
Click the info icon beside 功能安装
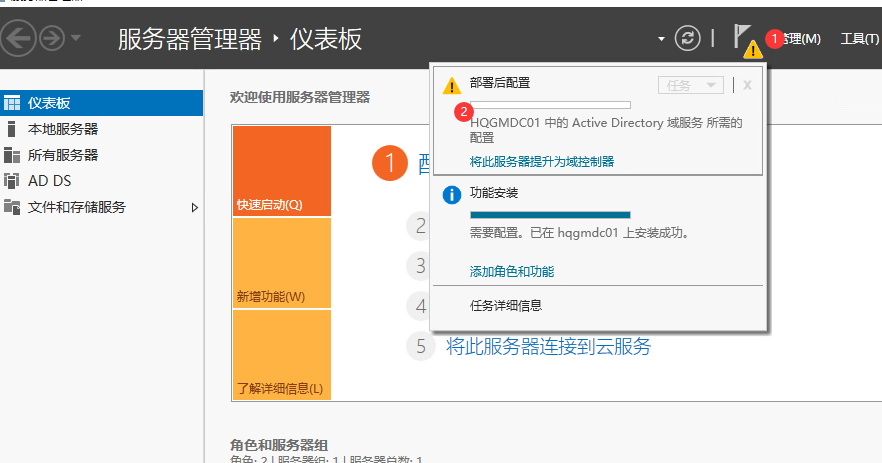coord(452,195)
